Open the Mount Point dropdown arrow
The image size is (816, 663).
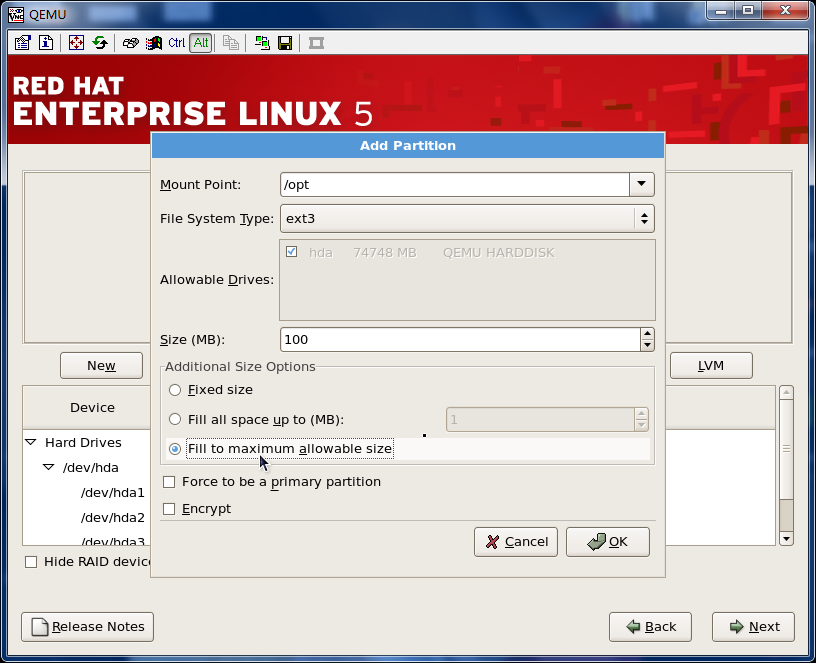(x=642, y=184)
